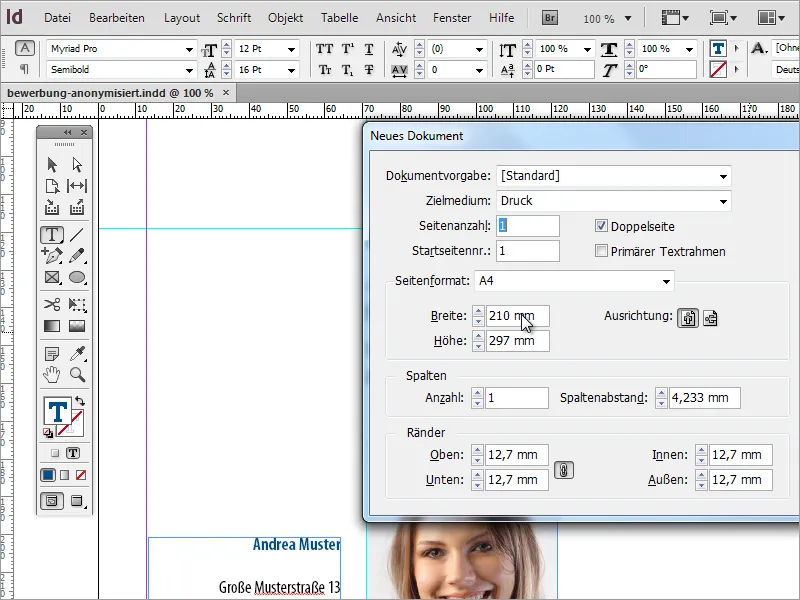This screenshot has height=600, width=800.
Task: Open vertical scale 100 % dropdown
Action: [587, 49]
